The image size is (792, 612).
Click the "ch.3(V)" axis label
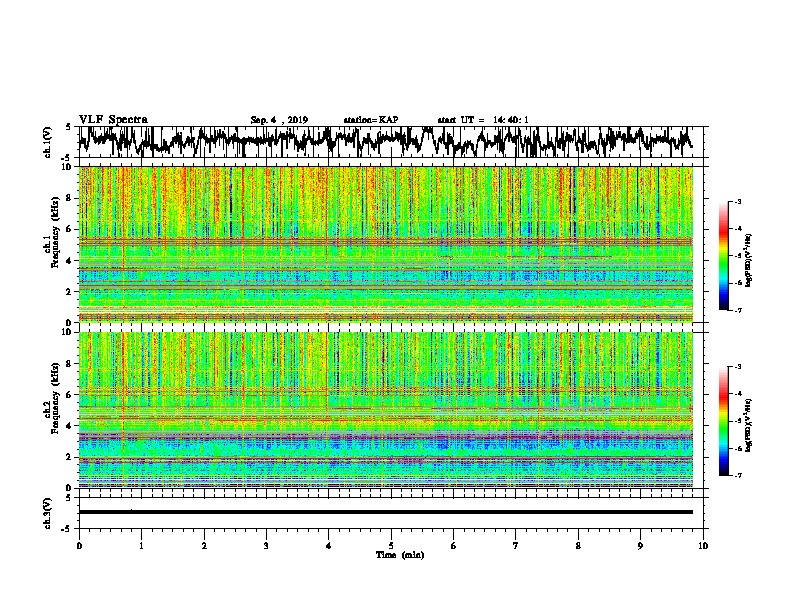pyautogui.click(x=48, y=513)
